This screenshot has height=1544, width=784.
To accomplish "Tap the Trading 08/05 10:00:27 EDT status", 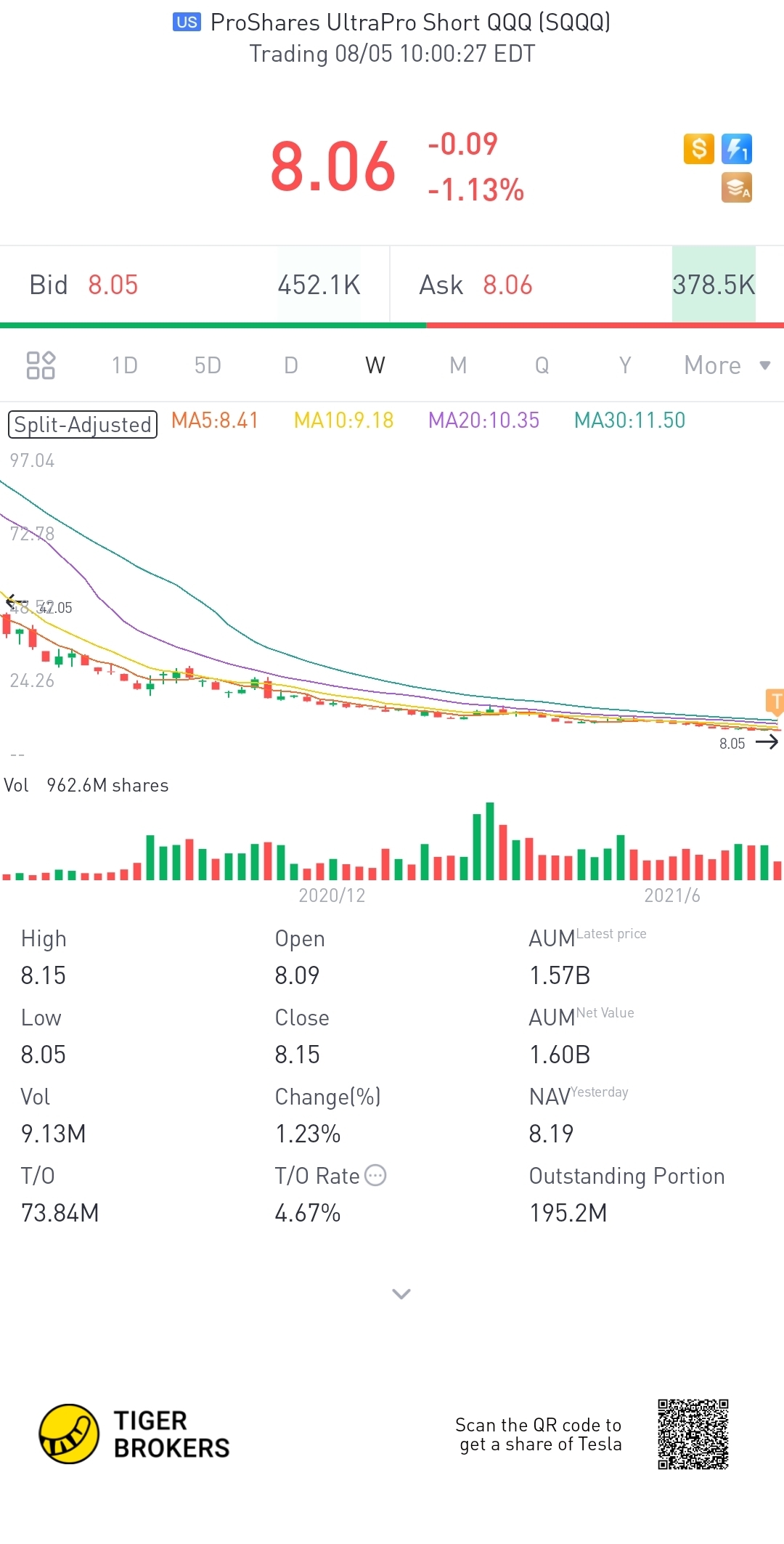I will [x=392, y=54].
